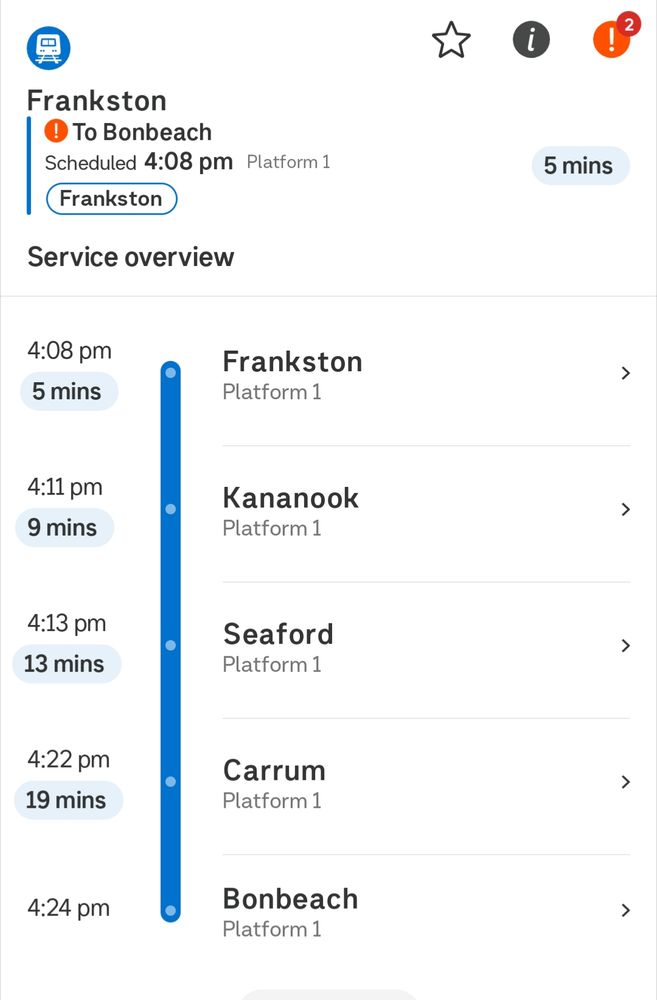This screenshot has height=1000, width=657.
Task: Expand Frankston stop details chevron
Action: tap(625, 374)
